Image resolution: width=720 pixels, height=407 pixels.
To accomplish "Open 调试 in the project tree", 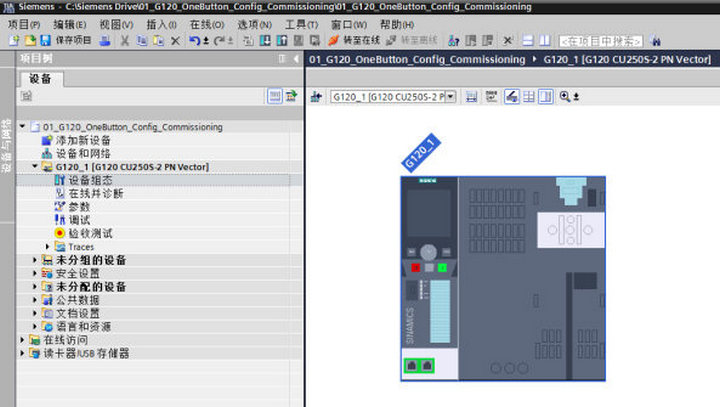I will pos(79,220).
